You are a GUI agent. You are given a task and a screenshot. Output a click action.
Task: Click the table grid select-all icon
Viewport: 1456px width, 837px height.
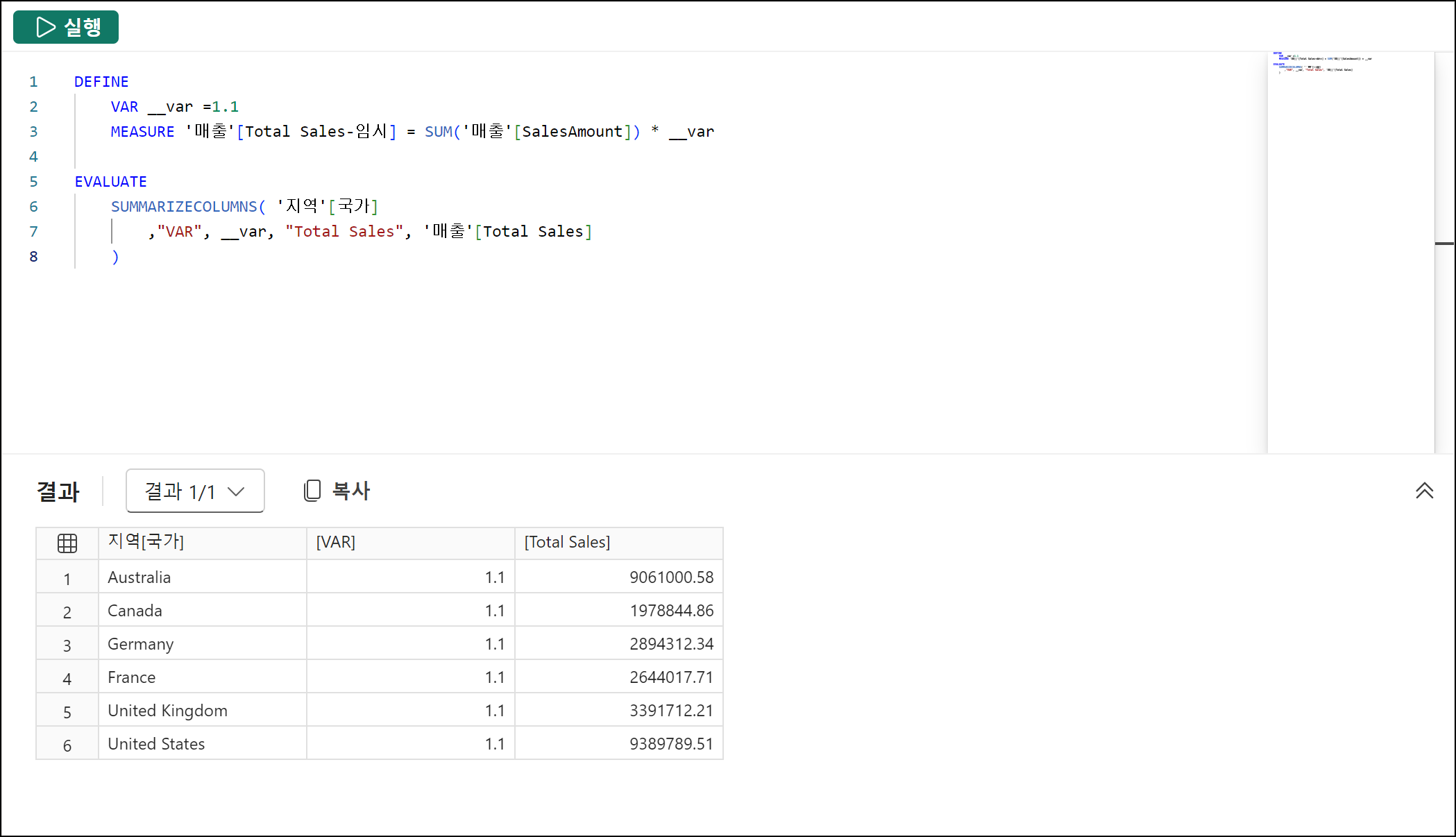tap(67, 543)
